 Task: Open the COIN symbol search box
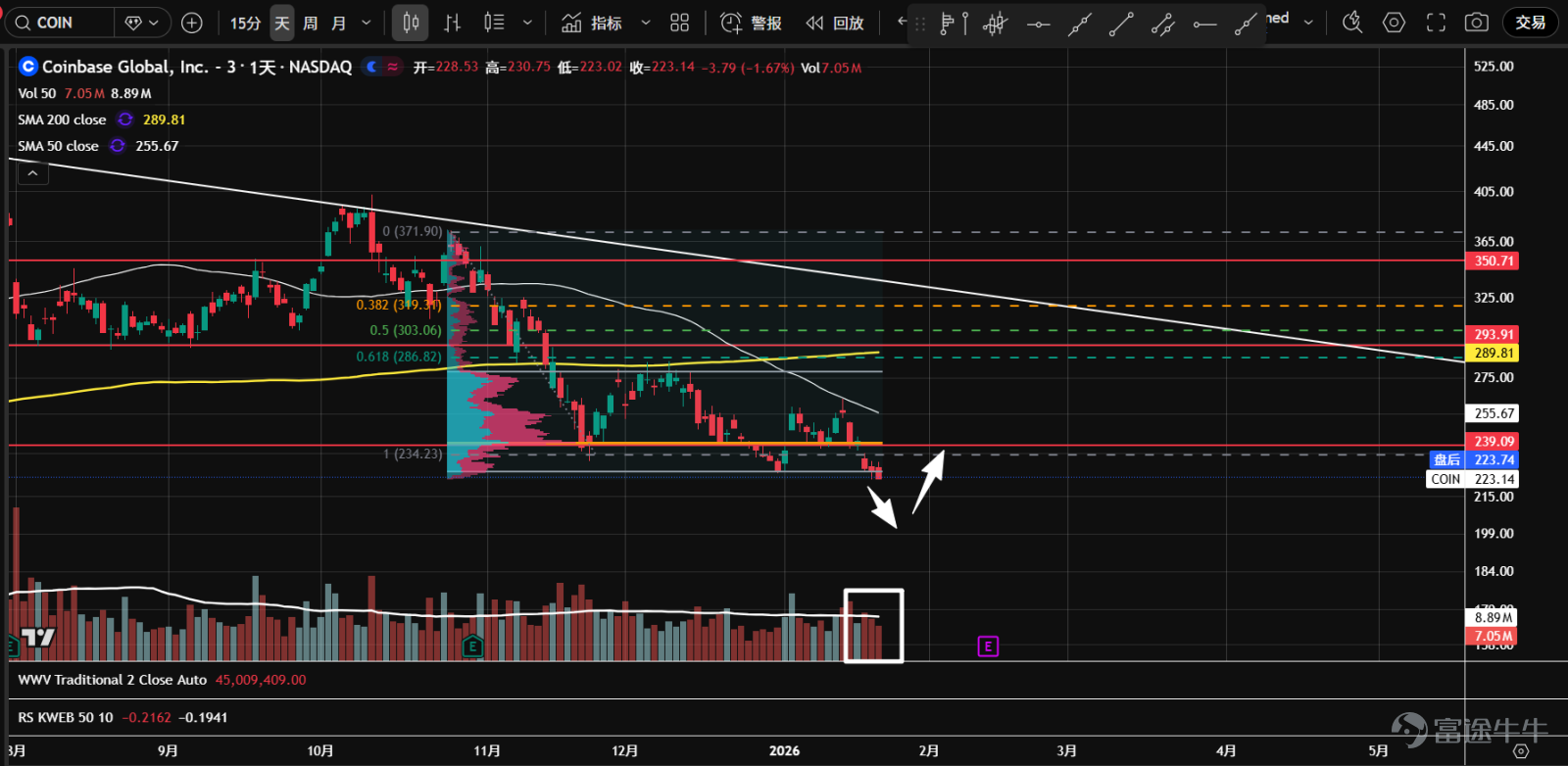tap(61, 23)
